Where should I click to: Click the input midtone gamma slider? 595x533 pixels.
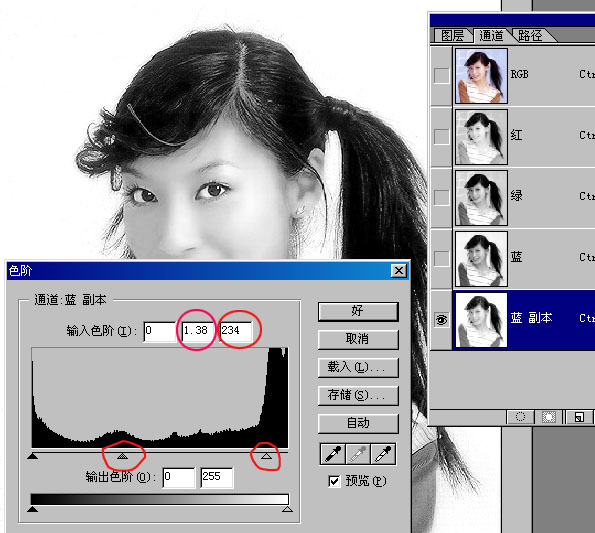122,456
